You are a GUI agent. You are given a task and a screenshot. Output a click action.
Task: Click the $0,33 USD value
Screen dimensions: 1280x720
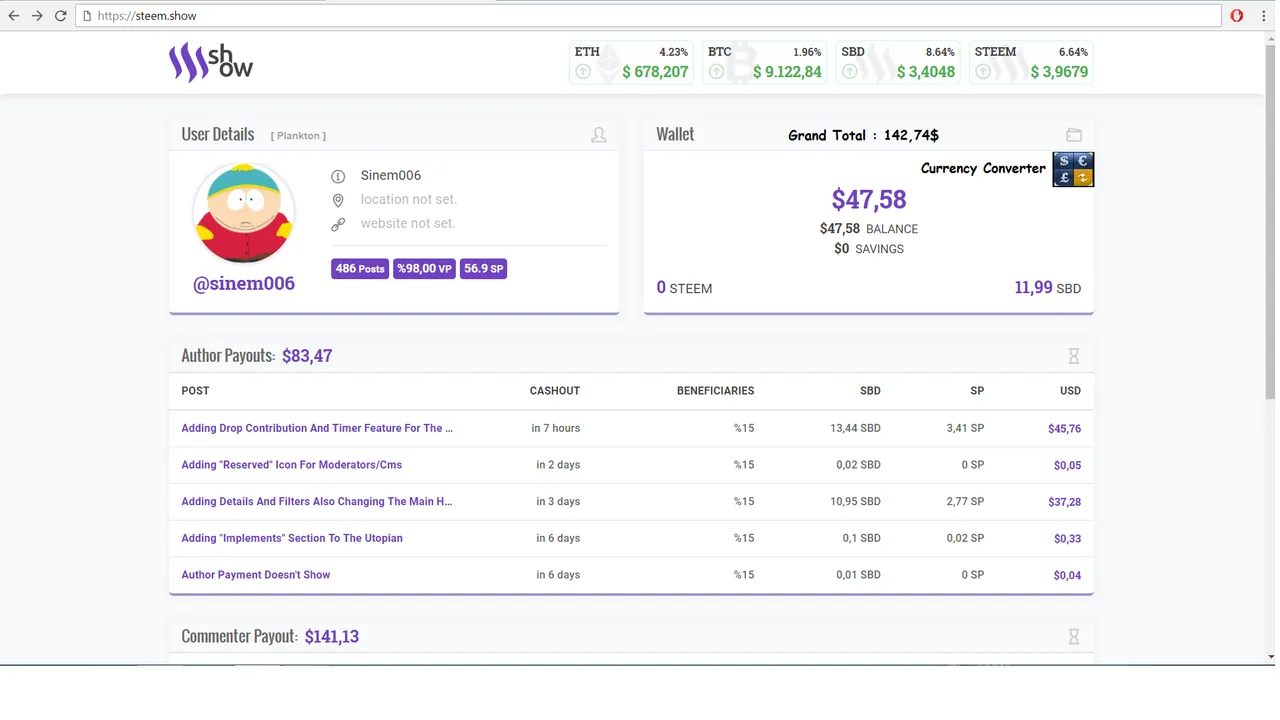coord(1067,539)
